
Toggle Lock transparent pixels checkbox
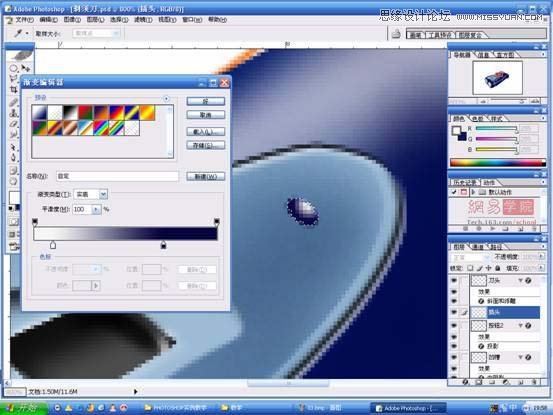[x=470, y=268]
